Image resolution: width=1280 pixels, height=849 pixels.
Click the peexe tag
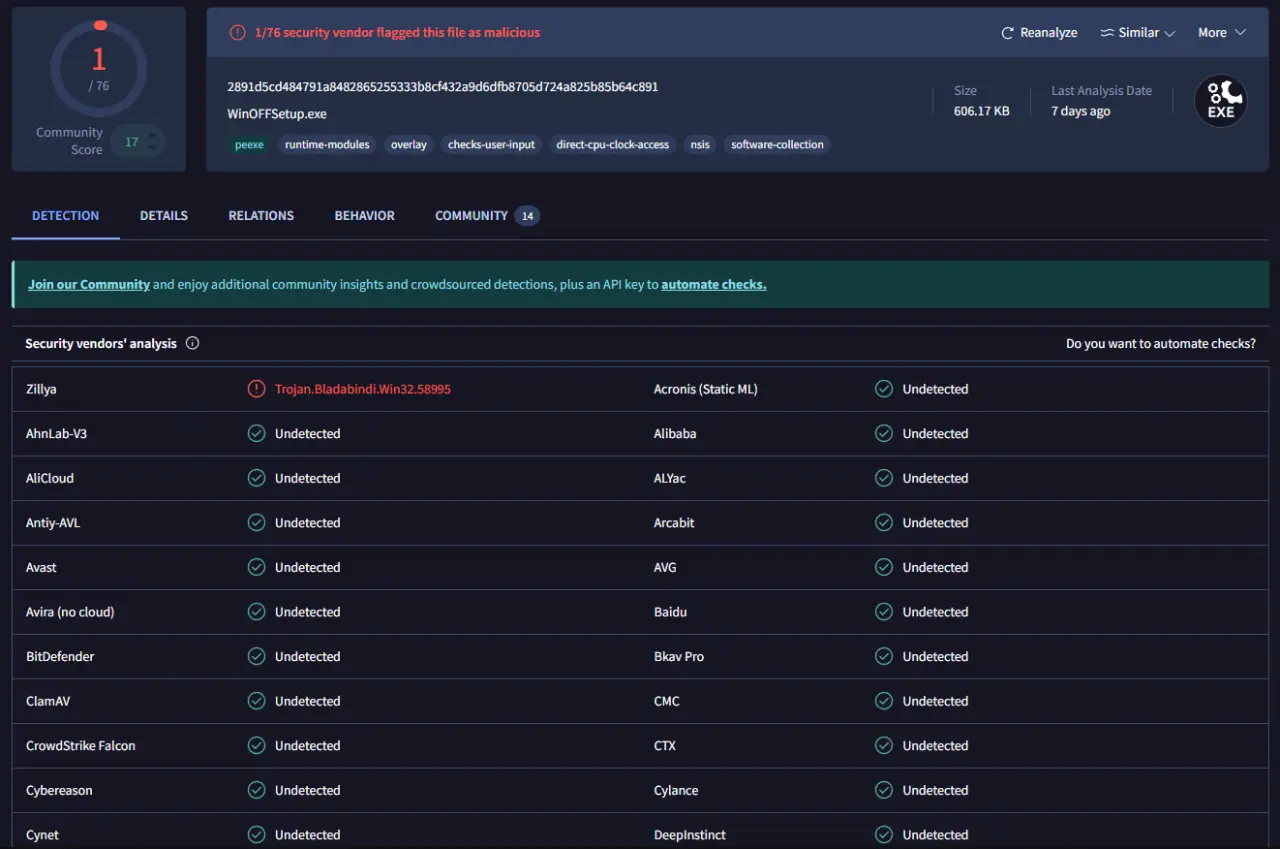coord(249,144)
